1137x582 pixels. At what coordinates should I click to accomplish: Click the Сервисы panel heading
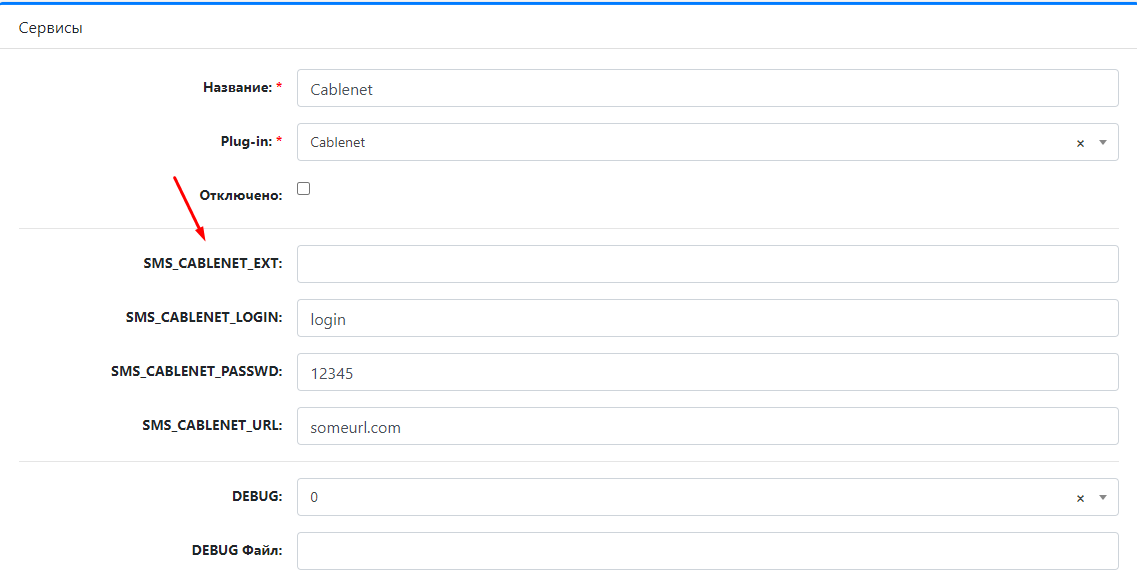click(x=51, y=28)
